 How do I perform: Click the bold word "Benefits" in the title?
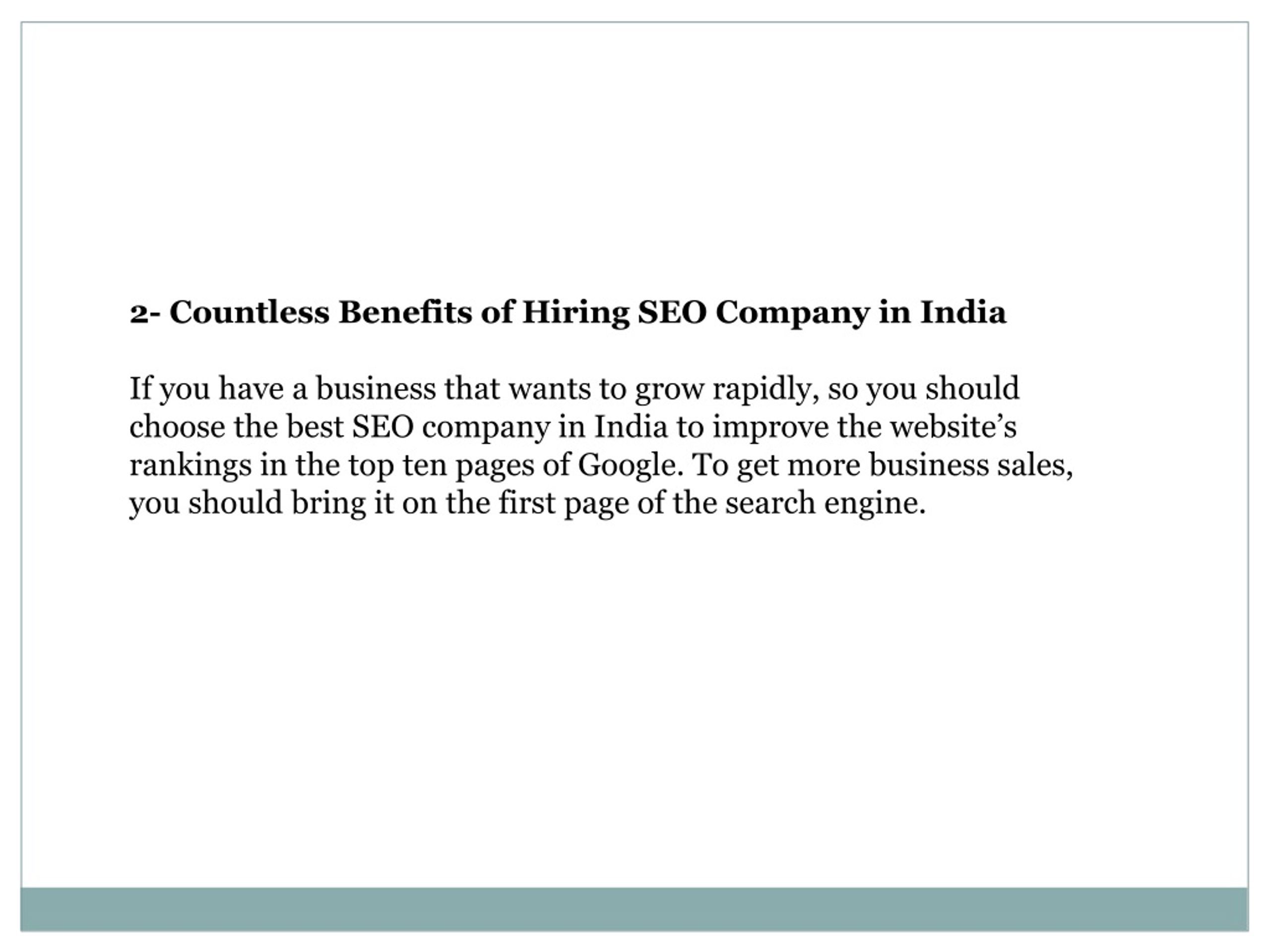[x=405, y=312]
